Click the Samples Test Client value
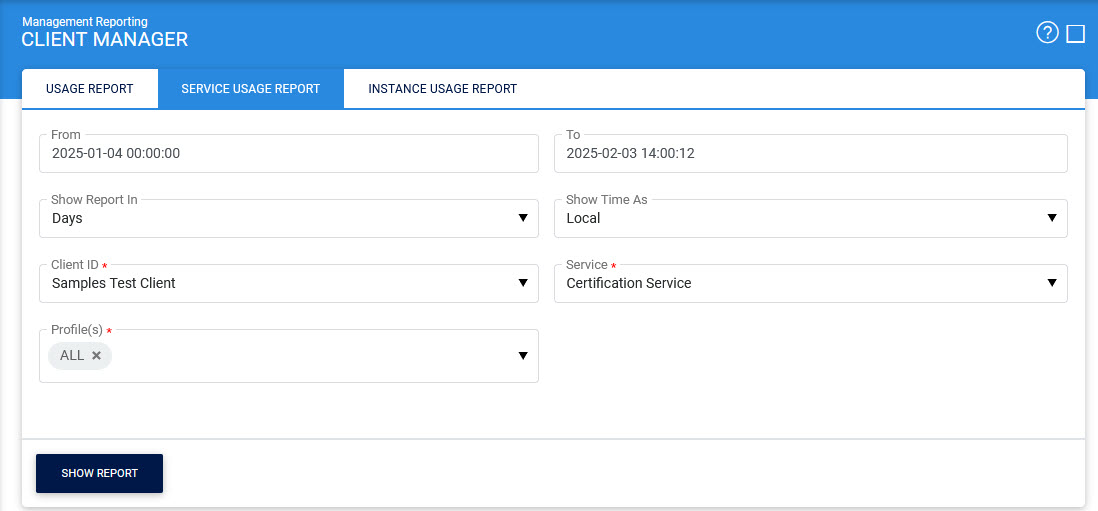 [114, 283]
